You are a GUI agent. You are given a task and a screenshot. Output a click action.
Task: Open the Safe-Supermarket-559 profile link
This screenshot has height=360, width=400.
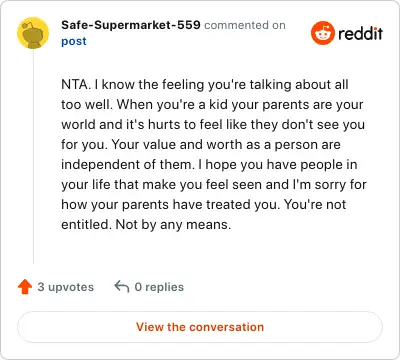pyautogui.click(x=131, y=25)
